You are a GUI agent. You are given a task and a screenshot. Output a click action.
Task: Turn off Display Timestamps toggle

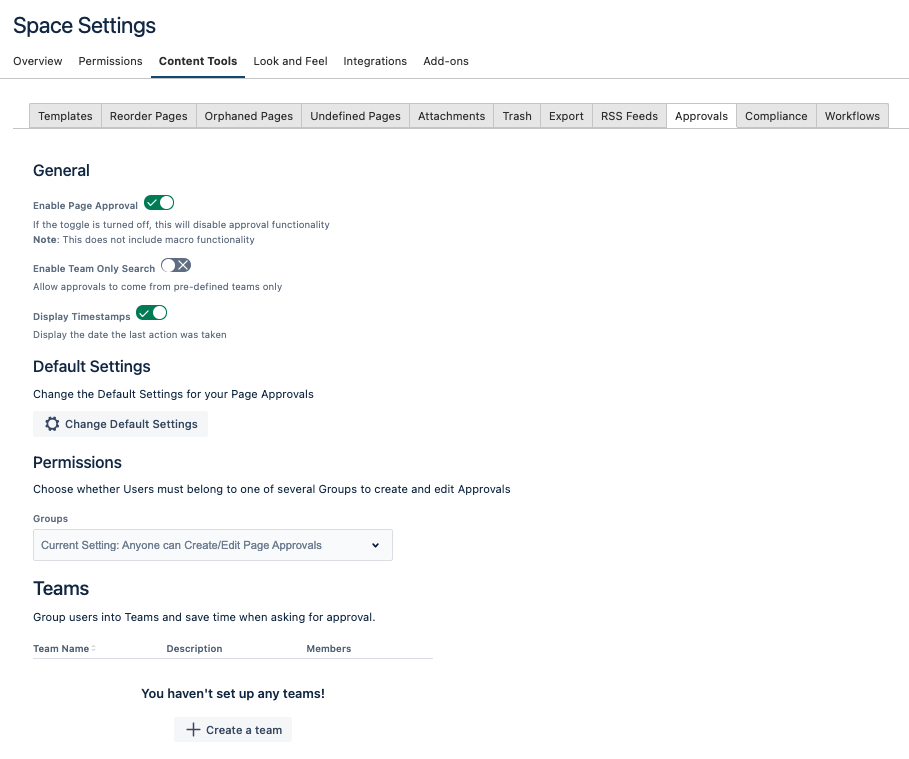152,314
